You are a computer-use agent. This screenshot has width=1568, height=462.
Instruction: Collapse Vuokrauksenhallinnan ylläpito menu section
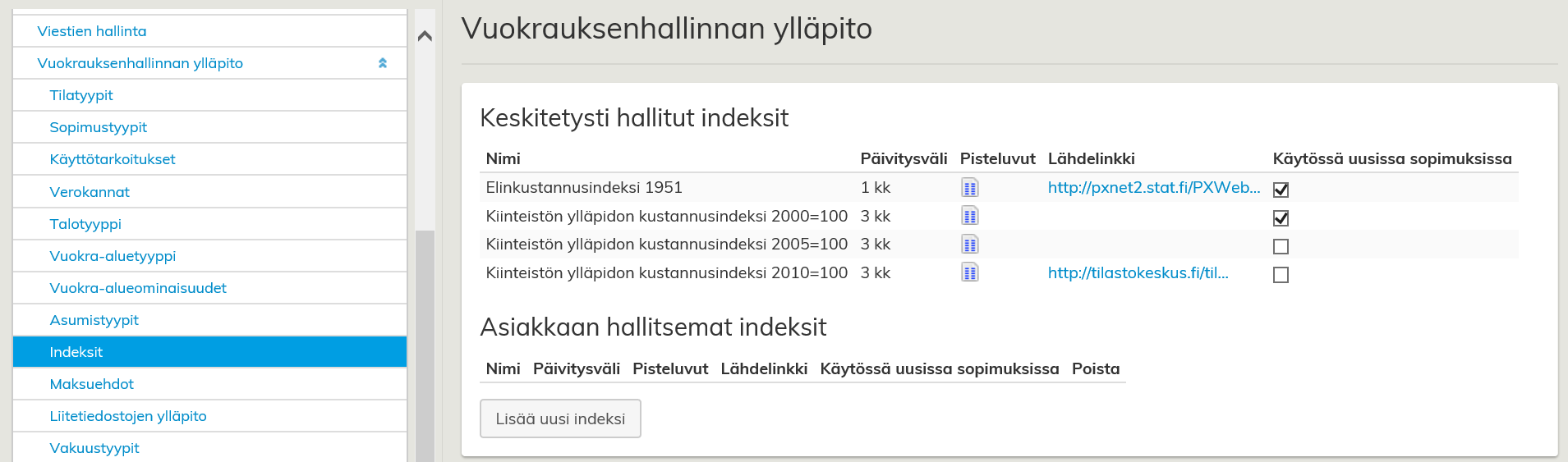(382, 63)
